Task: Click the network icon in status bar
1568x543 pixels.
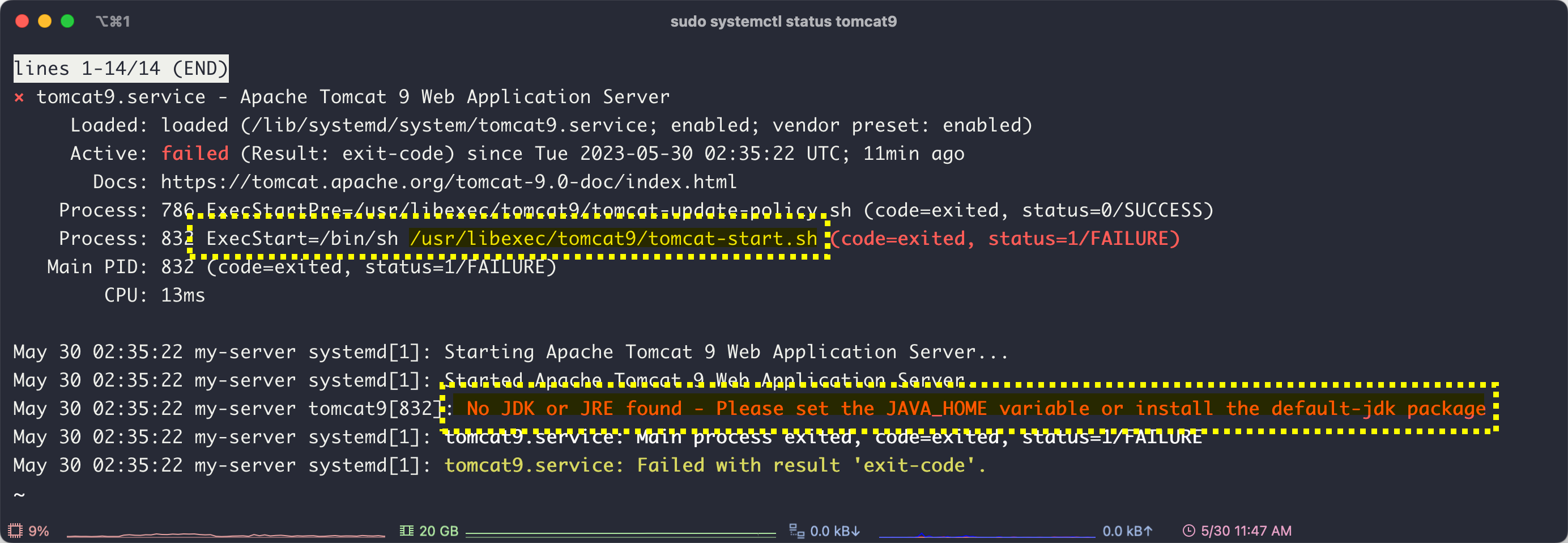Action: (796, 531)
